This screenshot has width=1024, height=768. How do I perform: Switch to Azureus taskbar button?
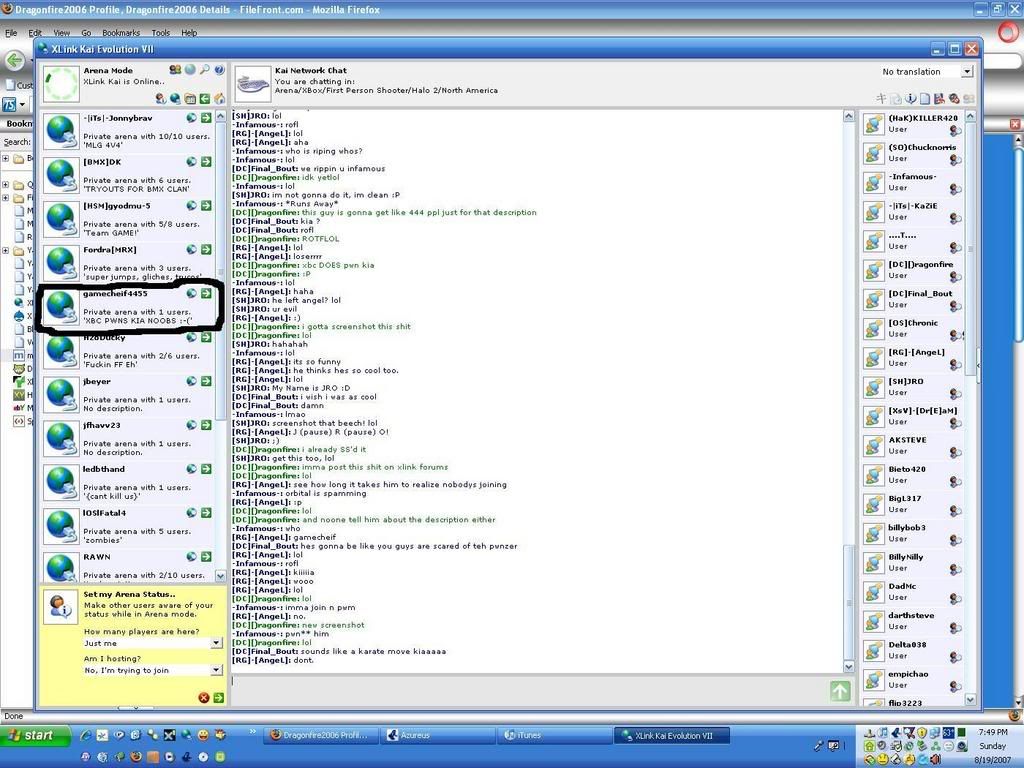coord(438,735)
